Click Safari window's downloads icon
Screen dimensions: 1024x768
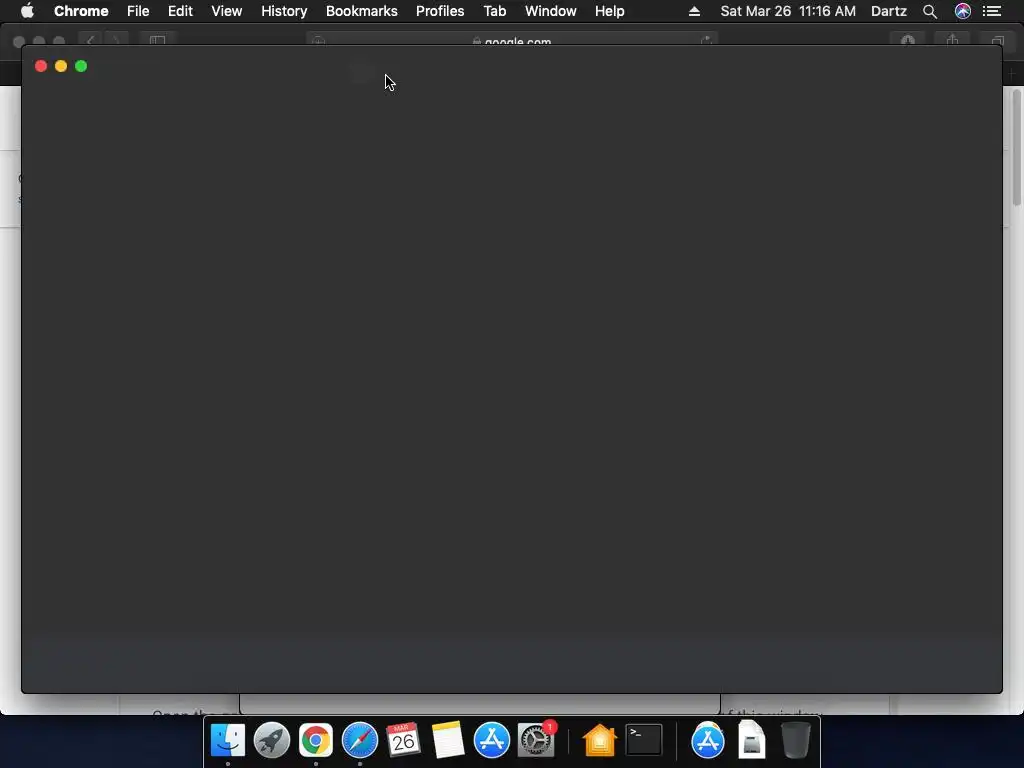pyautogui.click(x=908, y=40)
